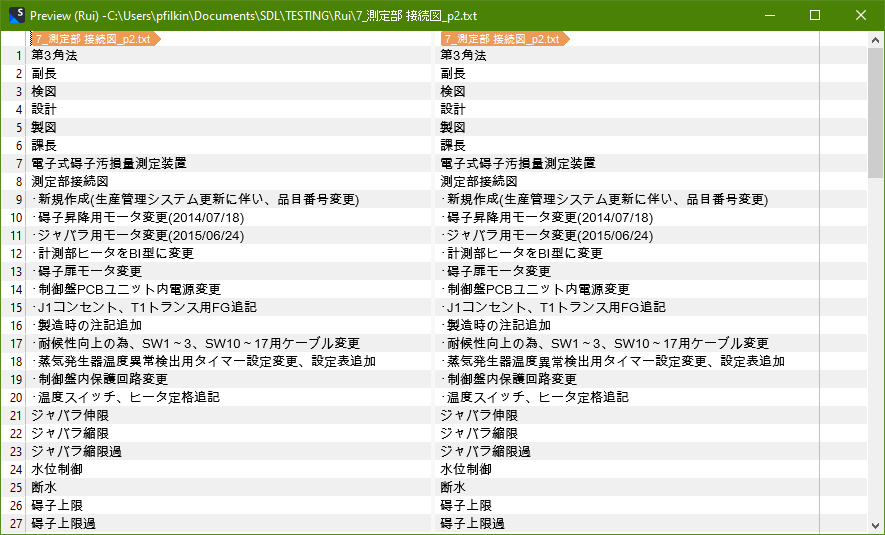Image resolution: width=885 pixels, height=535 pixels.
Task: Select the right file tag 7_測定部 接続図_p2.txt
Action: [x=503, y=39]
